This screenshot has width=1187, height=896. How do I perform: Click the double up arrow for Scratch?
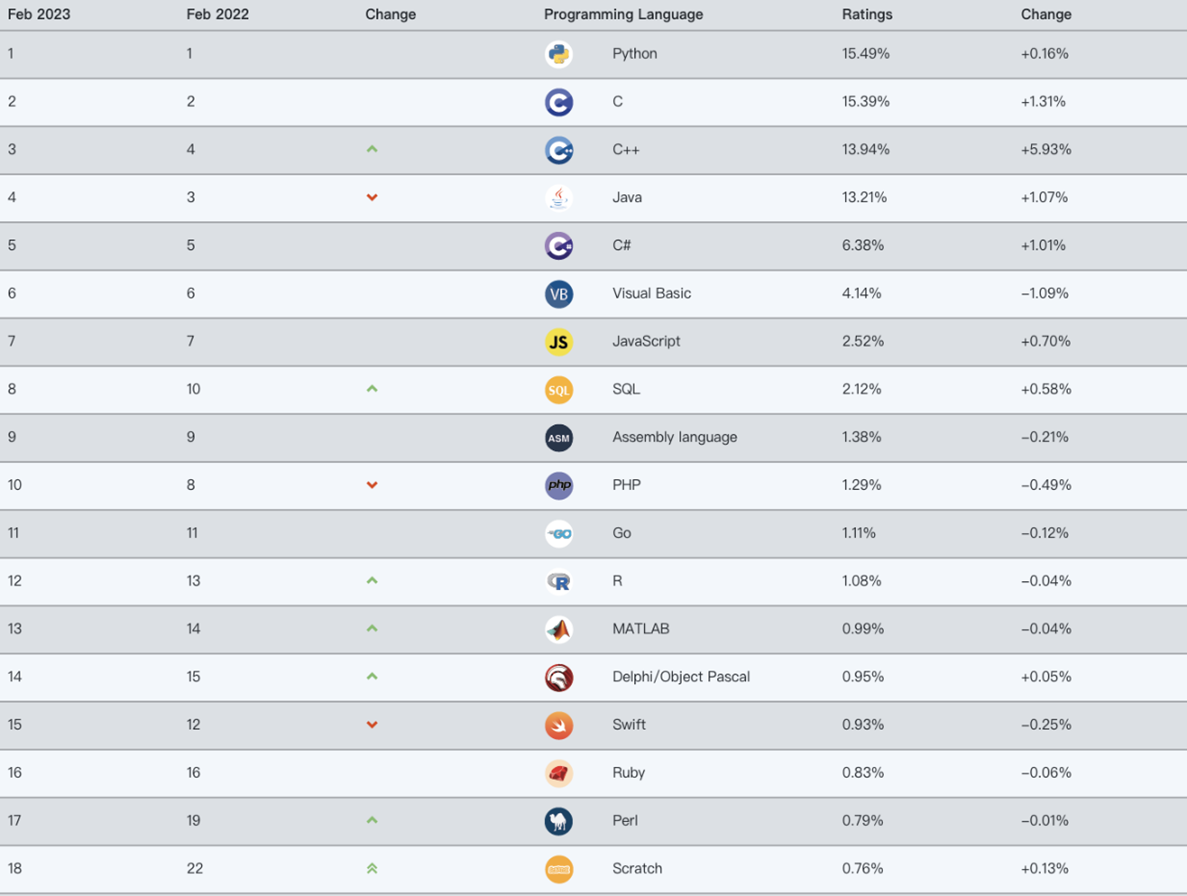tap(372, 869)
